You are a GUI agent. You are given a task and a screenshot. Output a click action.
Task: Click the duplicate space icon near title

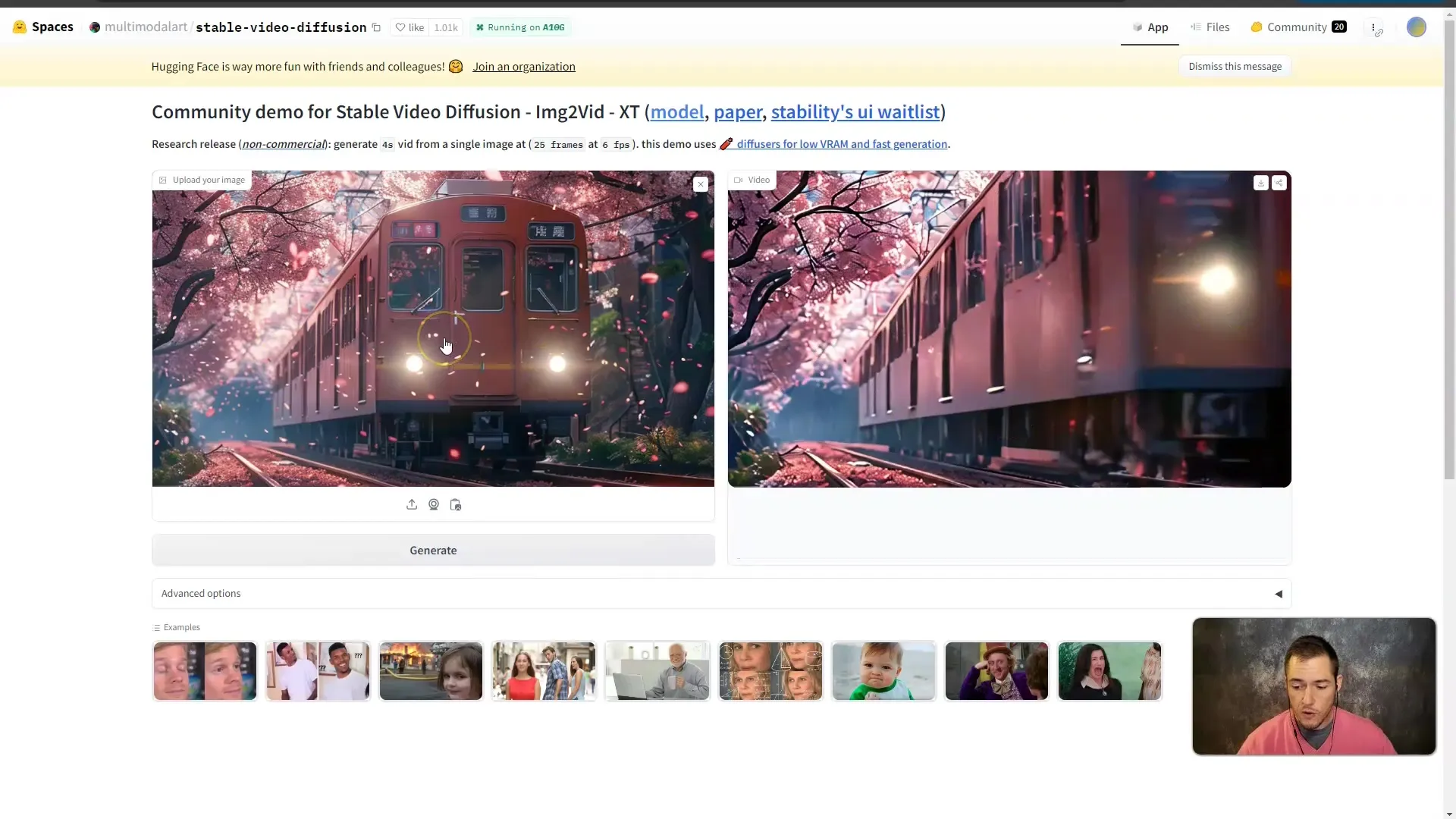pos(377,27)
